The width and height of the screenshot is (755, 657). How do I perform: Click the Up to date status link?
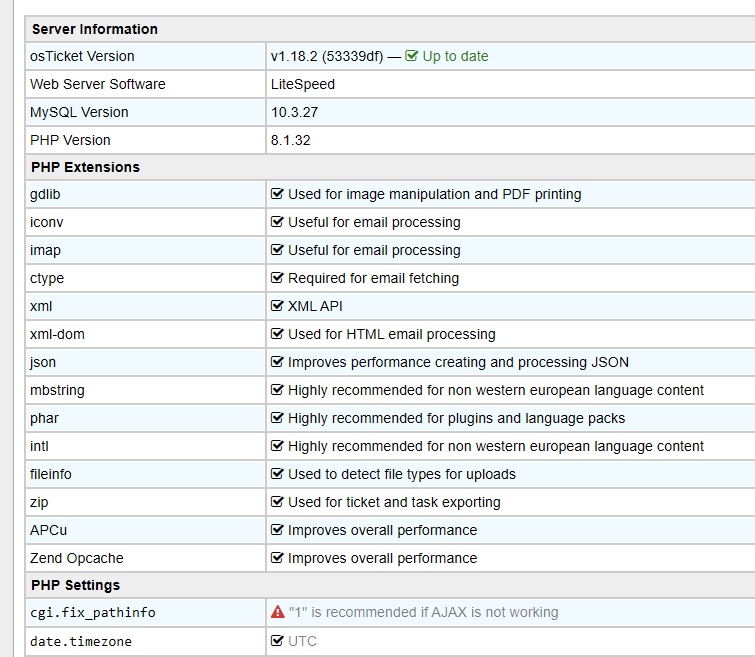455,56
